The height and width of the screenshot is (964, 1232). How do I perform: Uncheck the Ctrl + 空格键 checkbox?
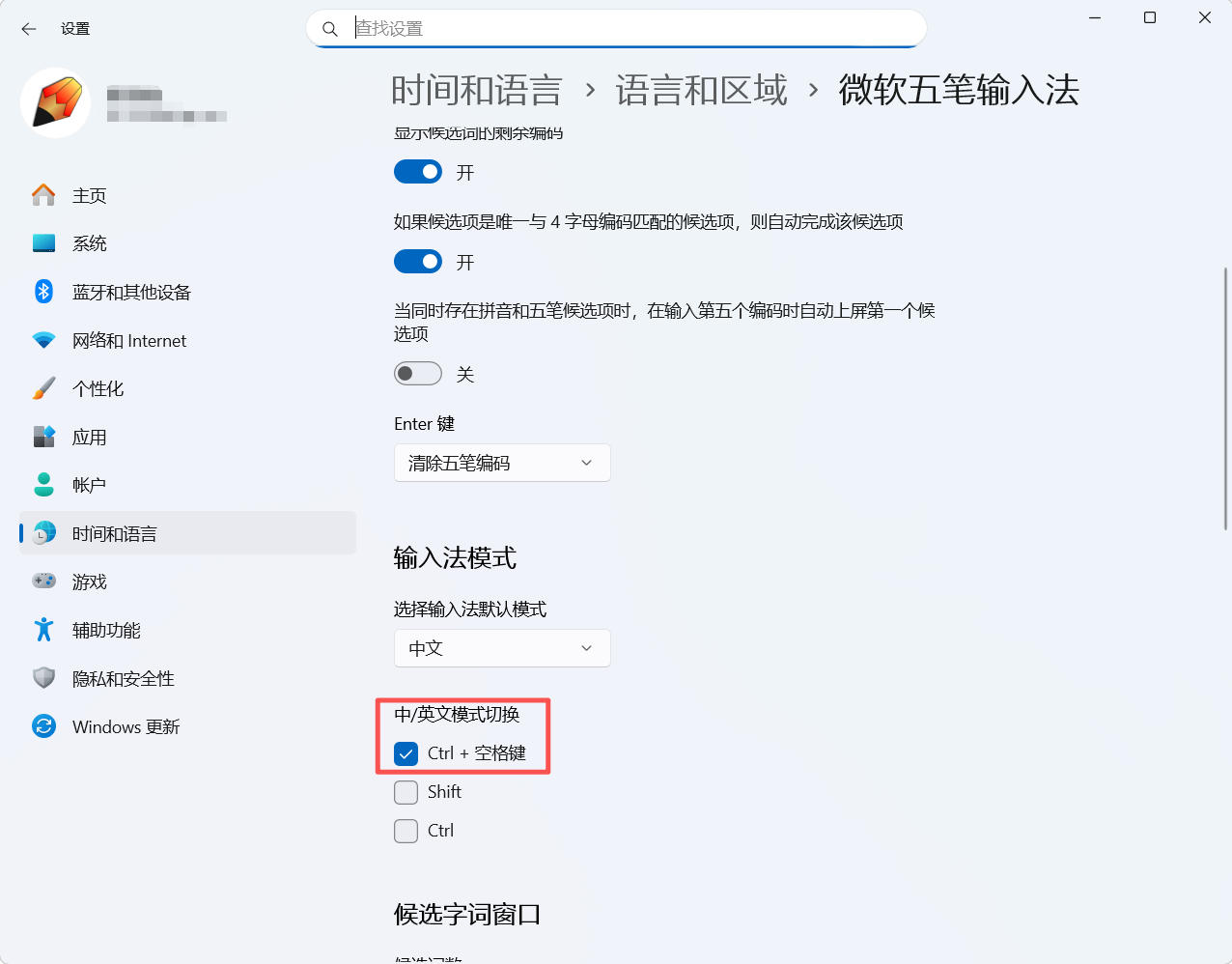pos(406,753)
